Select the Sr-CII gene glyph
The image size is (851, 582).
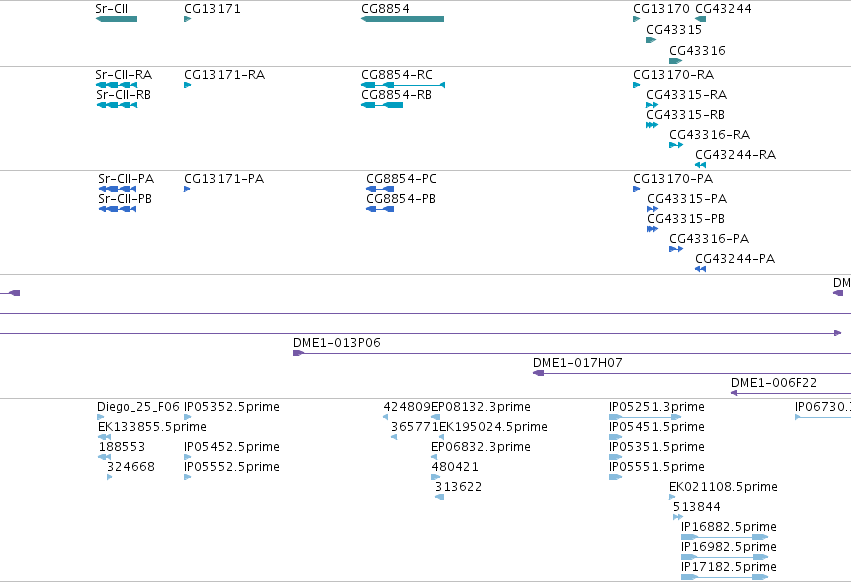[x=116, y=19]
